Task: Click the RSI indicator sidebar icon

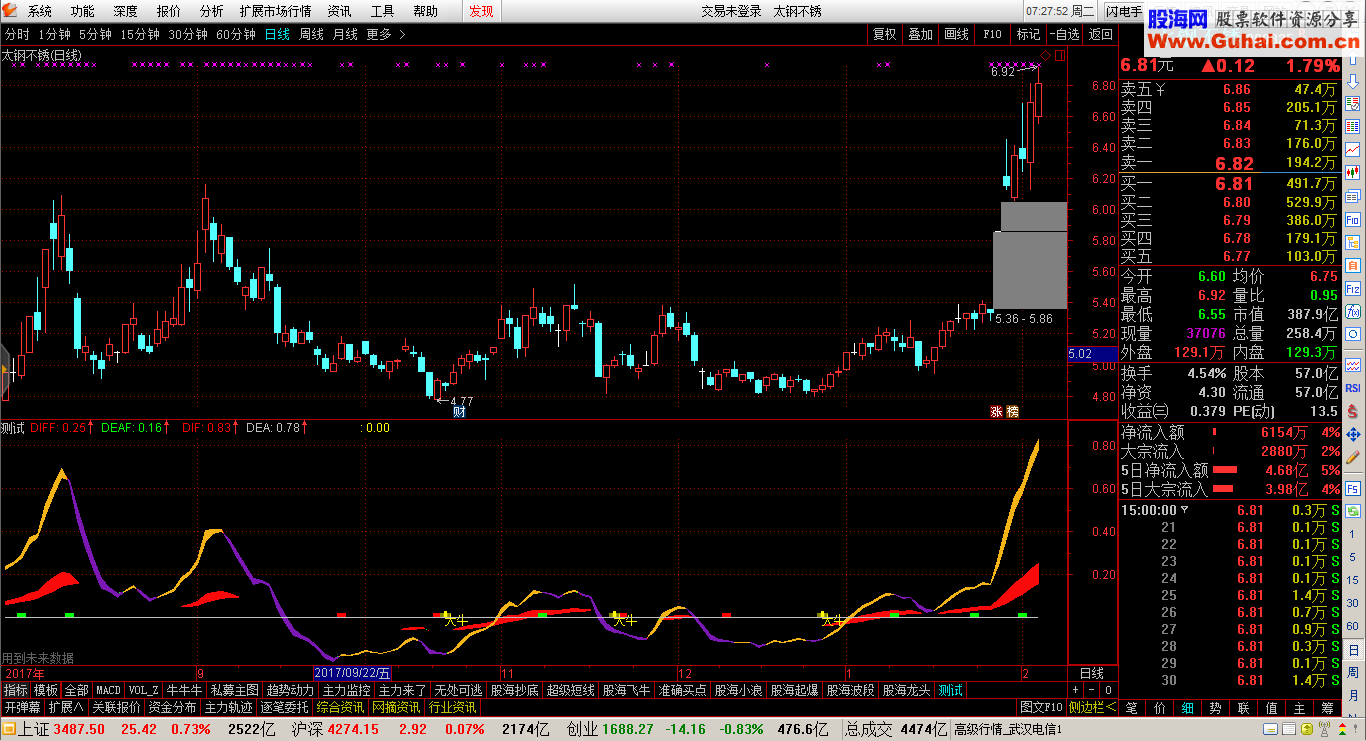Action: click(x=1352, y=388)
